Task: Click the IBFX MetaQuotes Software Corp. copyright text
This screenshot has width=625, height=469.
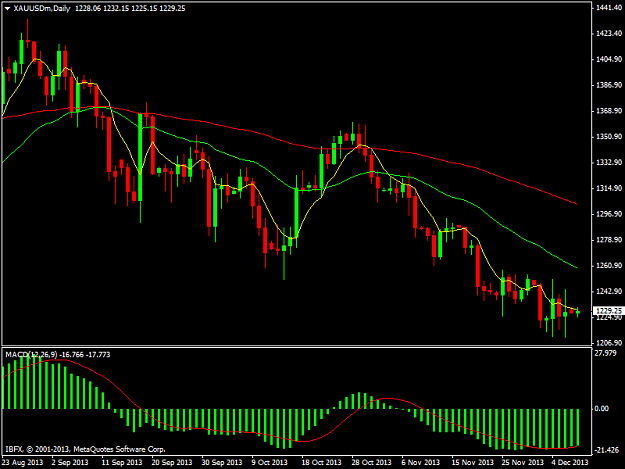Action: (x=85, y=449)
